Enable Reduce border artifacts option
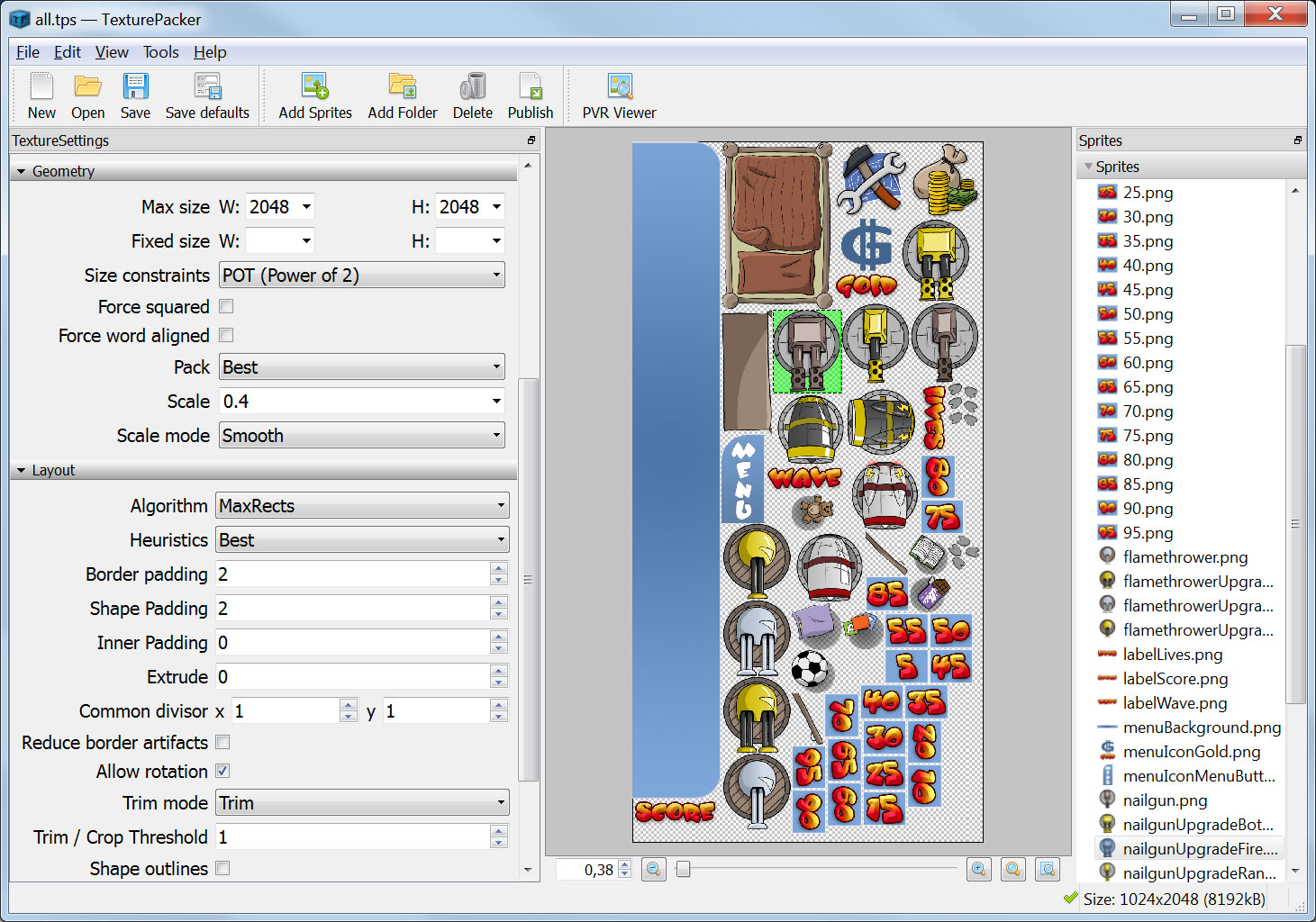1316x922 pixels. 222,743
